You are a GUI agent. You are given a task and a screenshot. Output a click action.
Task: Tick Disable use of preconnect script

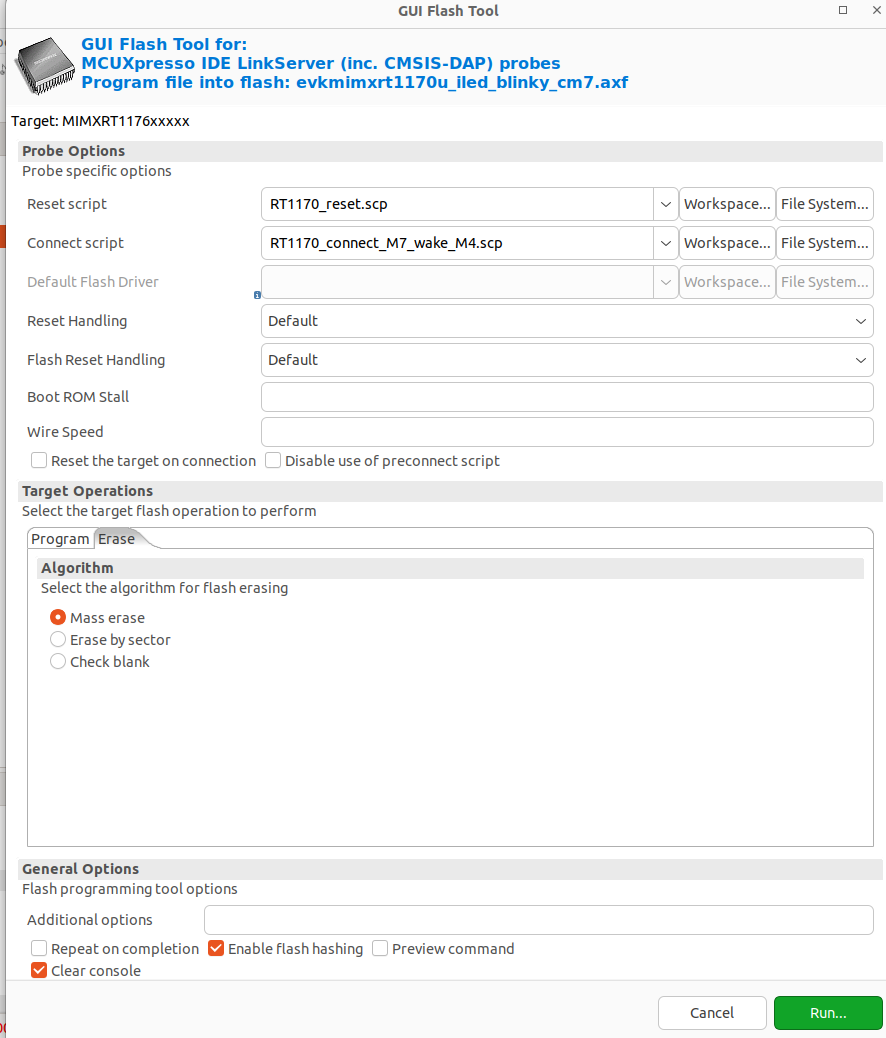pyautogui.click(x=273, y=461)
